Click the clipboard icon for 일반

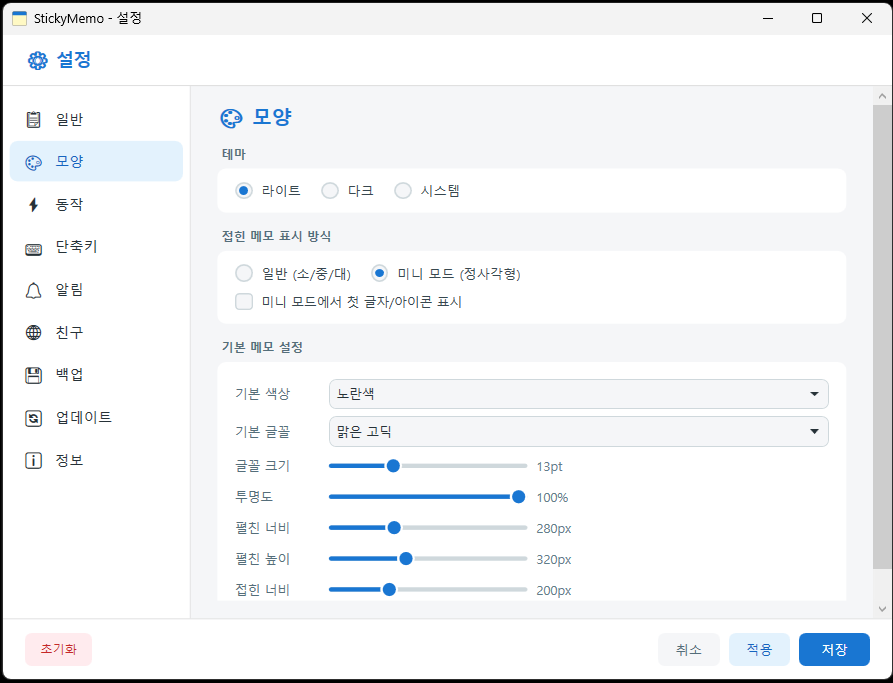34,120
